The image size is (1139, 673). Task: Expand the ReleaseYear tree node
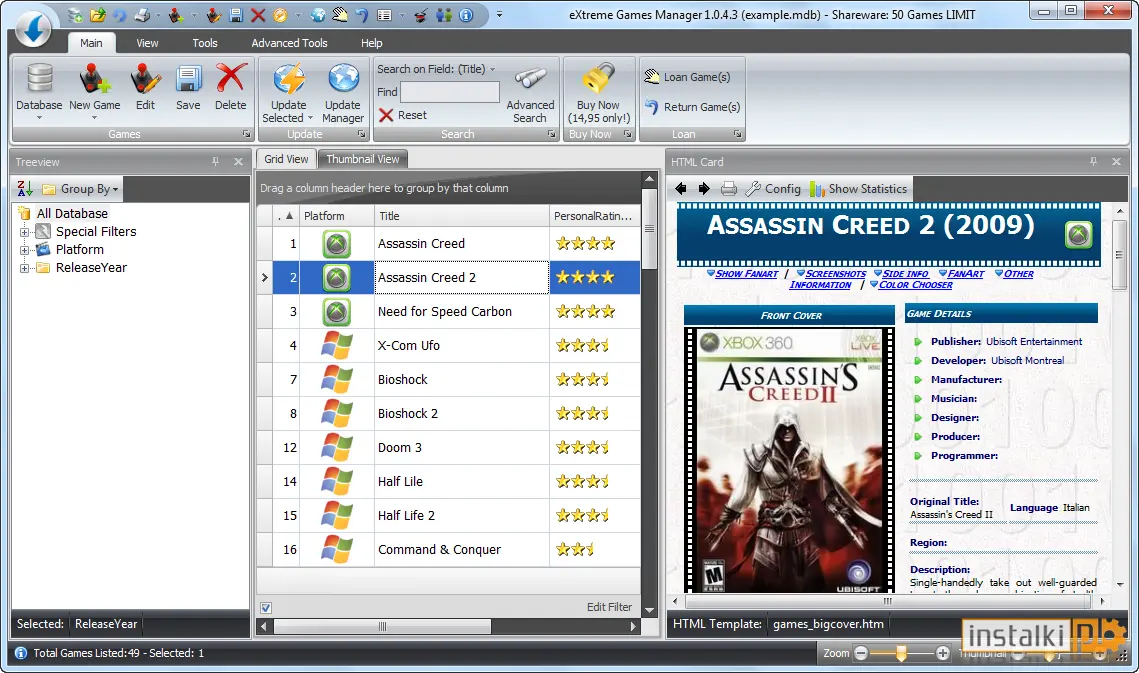24,268
